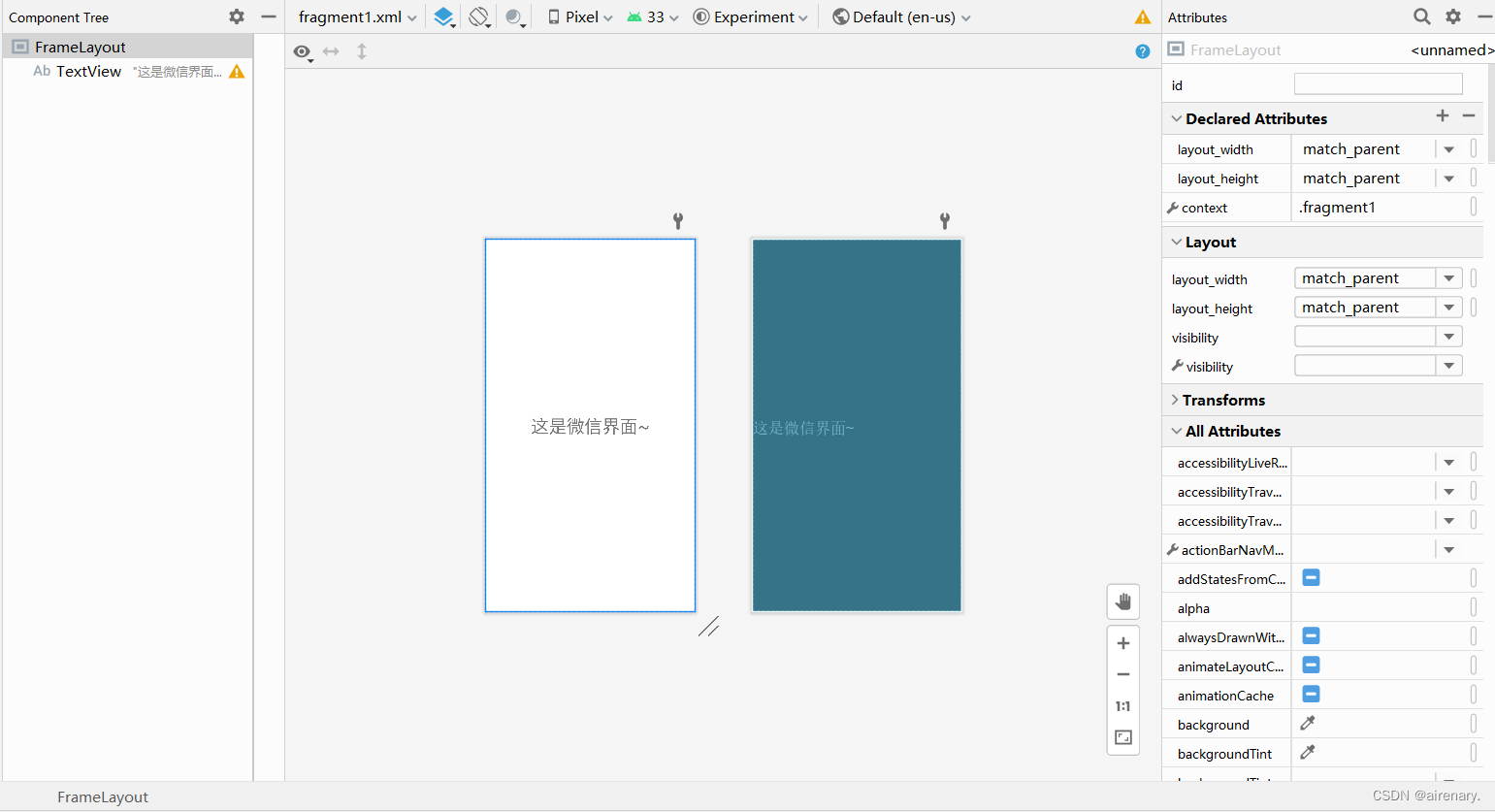Screen dimensions: 1495x812
Task: Open the layout editor help icon
Action: pos(1143,51)
